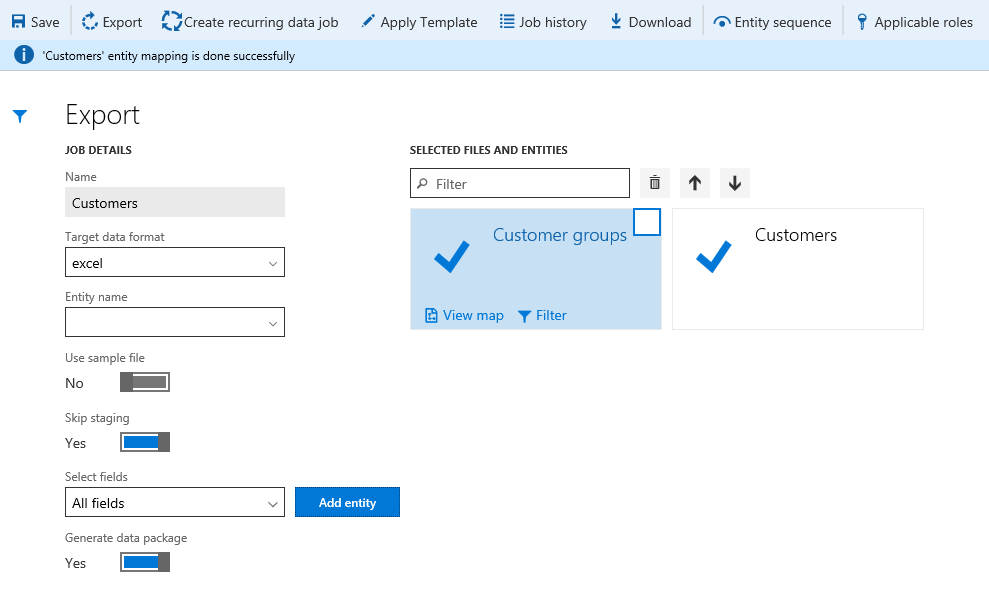This screenshot has width=989, height=593.
Task: Open View map for Customer groups
Action: point(464,315)
